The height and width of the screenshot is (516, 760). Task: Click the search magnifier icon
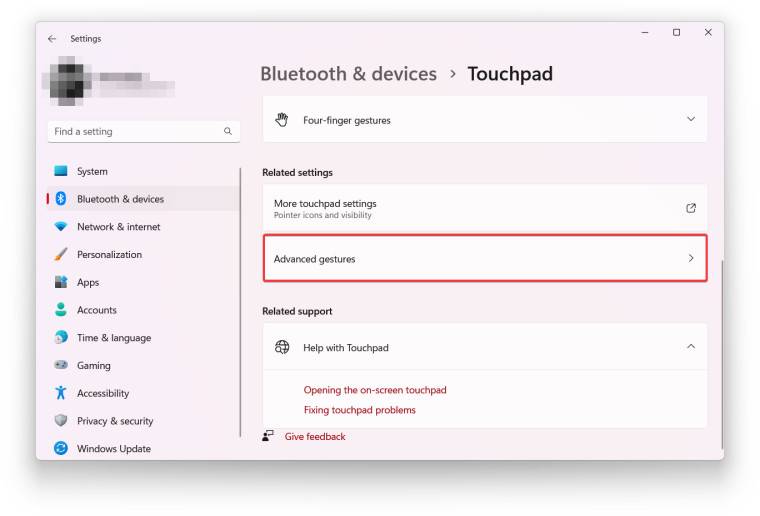(228, 131)
